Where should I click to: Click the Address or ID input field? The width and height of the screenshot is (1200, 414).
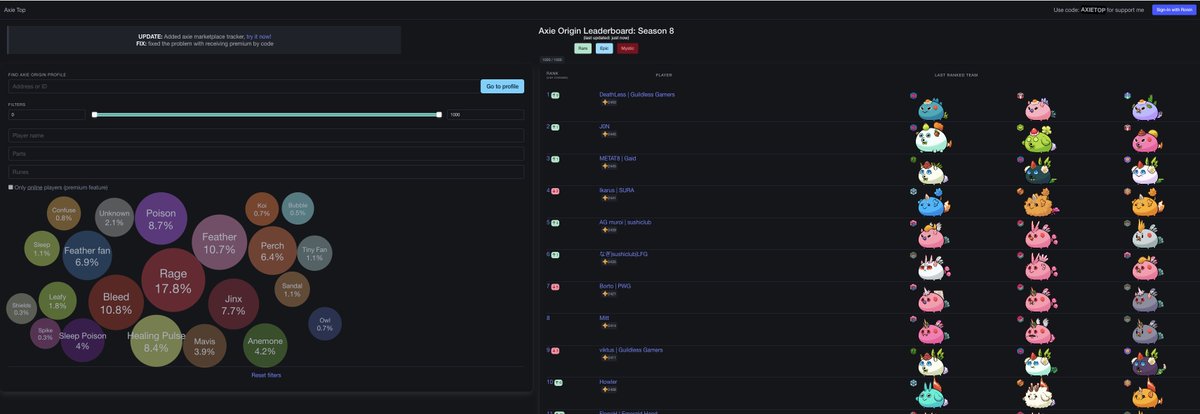tap(242, 87)
